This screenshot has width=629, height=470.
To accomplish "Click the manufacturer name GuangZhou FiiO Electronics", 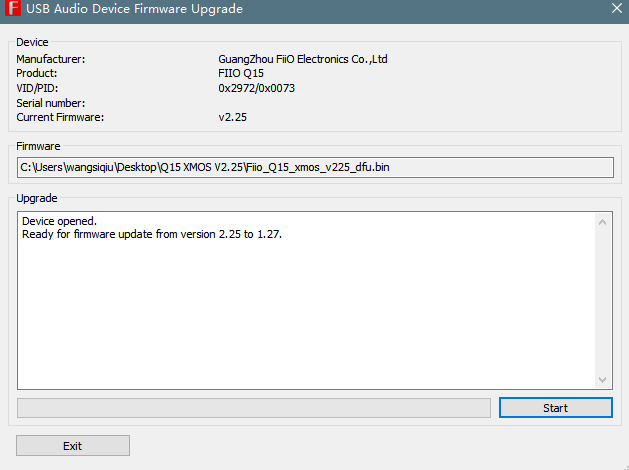I will click(302, 59).
